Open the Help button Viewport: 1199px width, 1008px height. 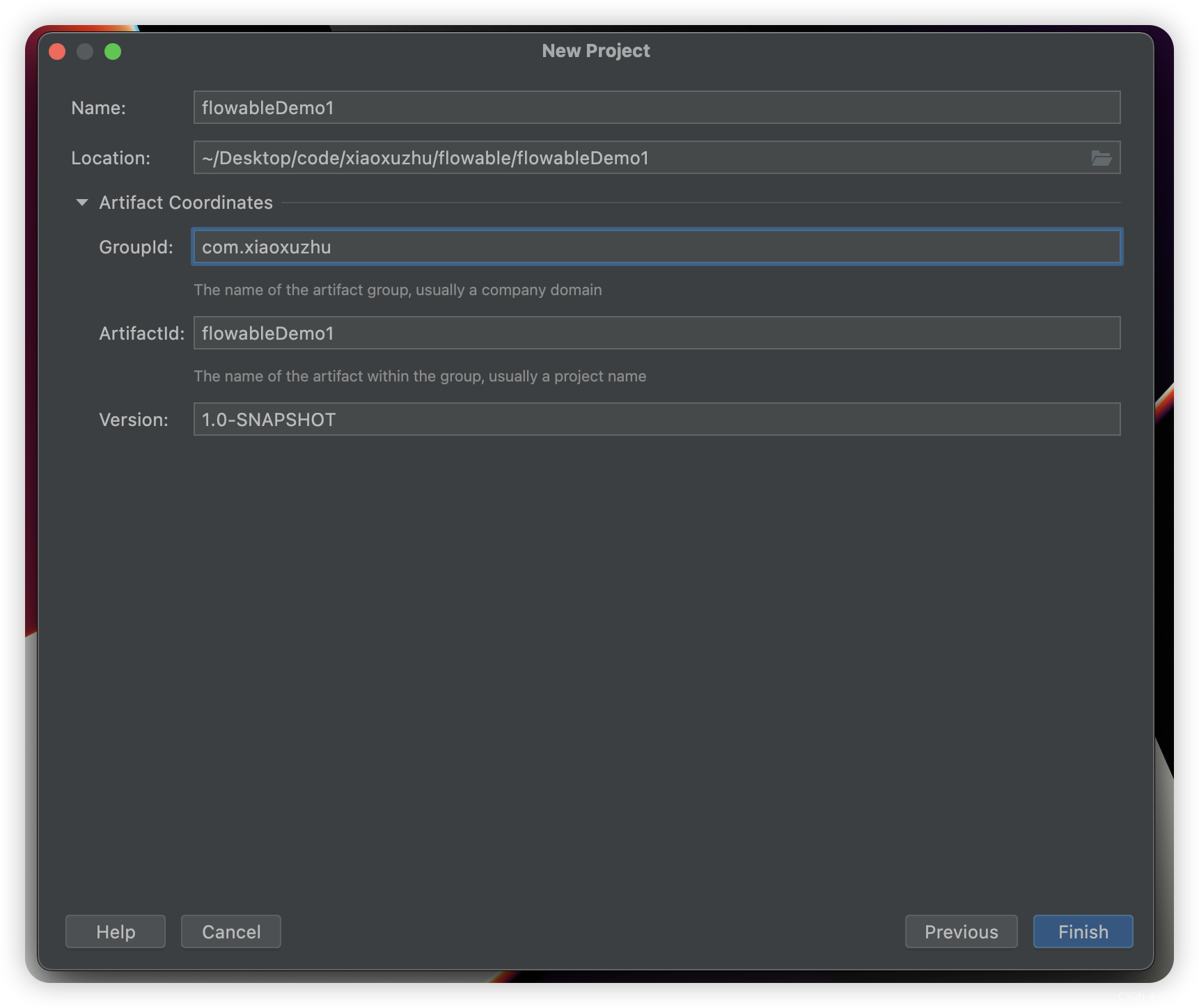pyautogui.click(x=116, y=931)
